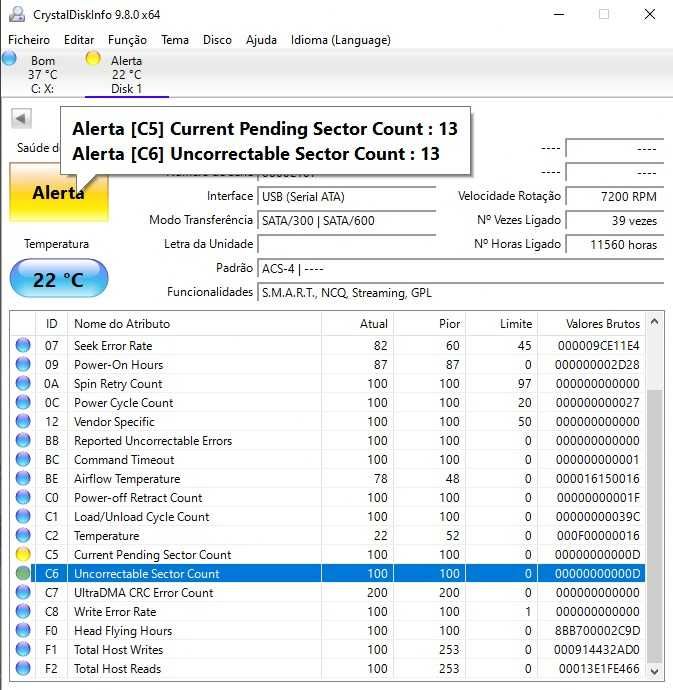Click scrollbar down arrow in attribute list
Image resolution: width=673 pixels, height=690 pixels.
coord(655,671)
